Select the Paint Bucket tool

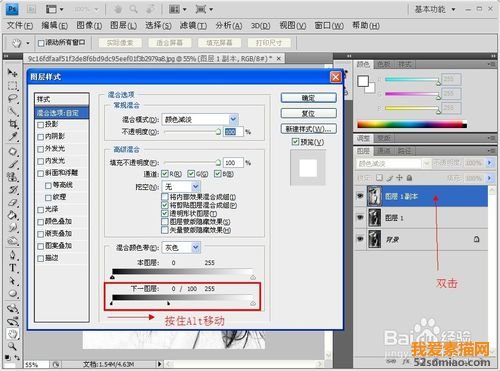tap(13, 215)
